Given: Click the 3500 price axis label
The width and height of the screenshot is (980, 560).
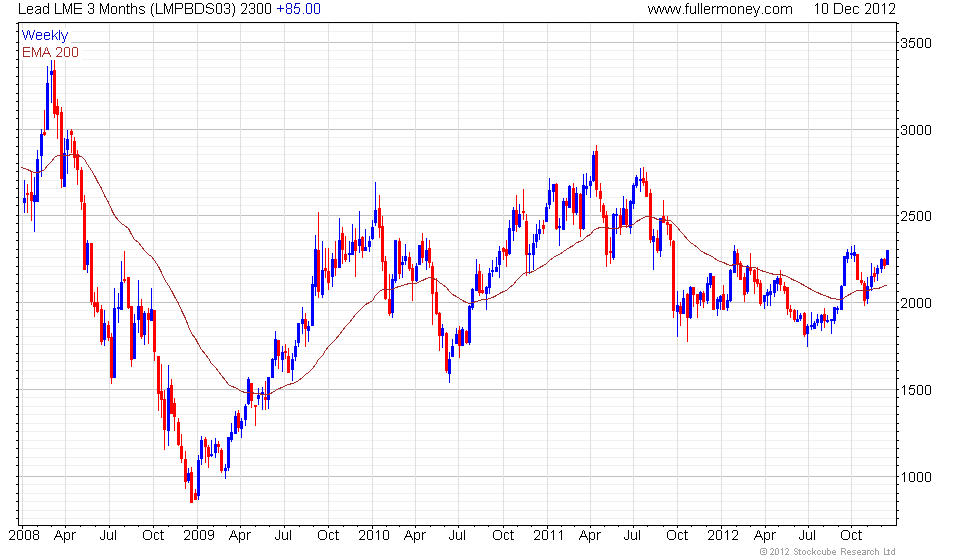Looking at the screenshot, I should click(x=916, y=43).
